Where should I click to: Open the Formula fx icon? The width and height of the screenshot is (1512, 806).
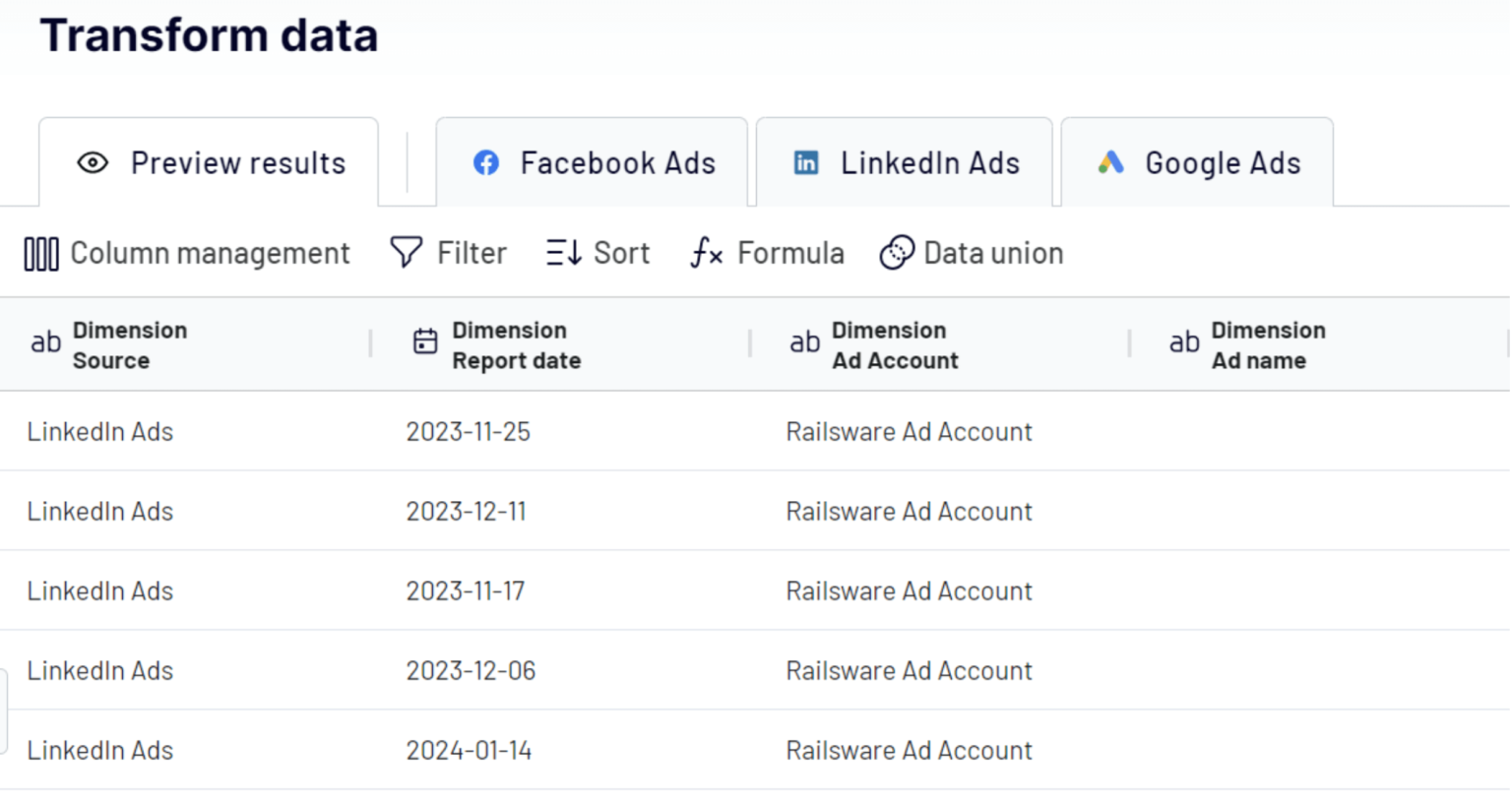tap(705, 254)
